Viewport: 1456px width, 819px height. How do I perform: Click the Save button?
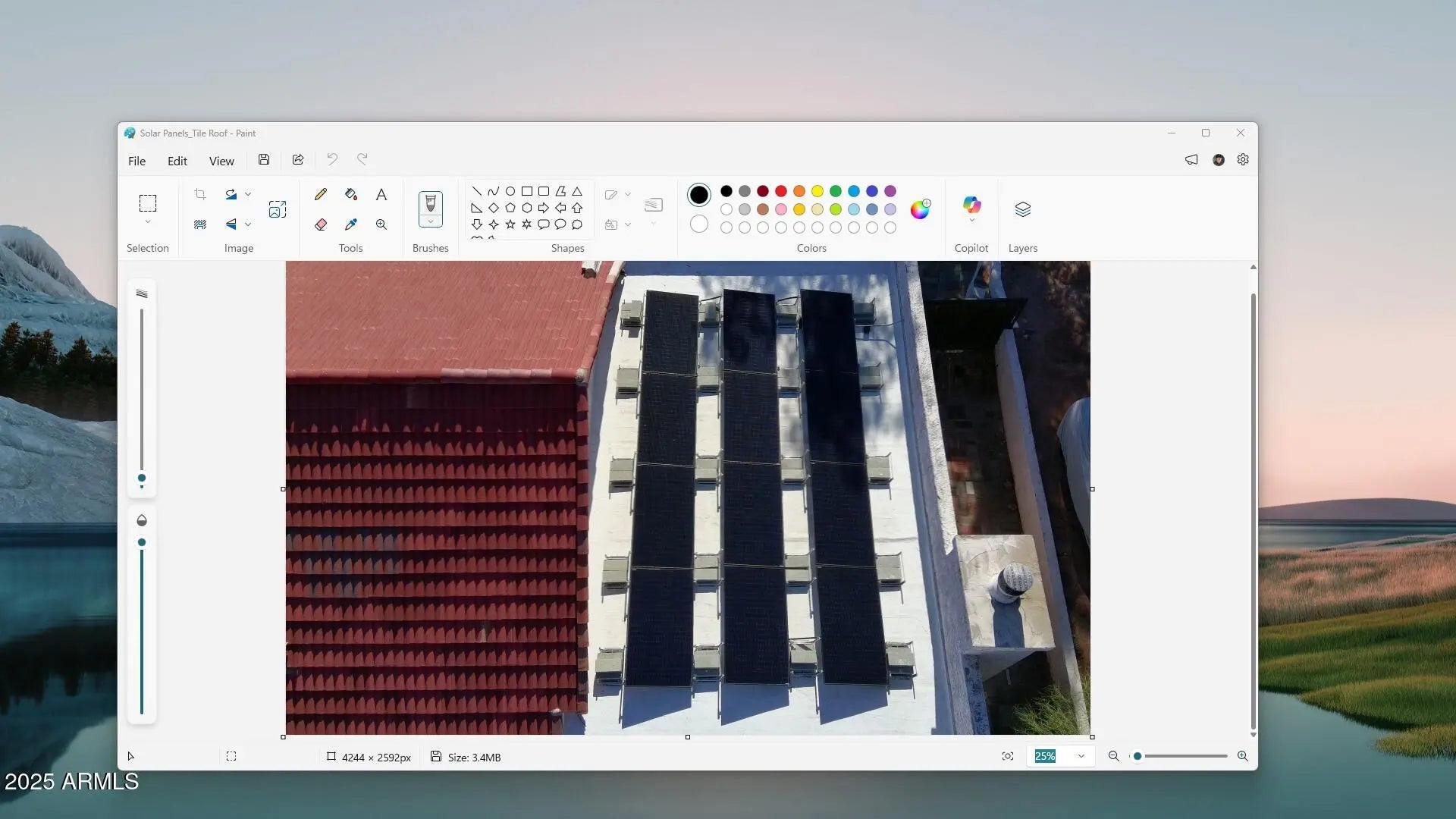pyautogui.click(x=264, y=159)
